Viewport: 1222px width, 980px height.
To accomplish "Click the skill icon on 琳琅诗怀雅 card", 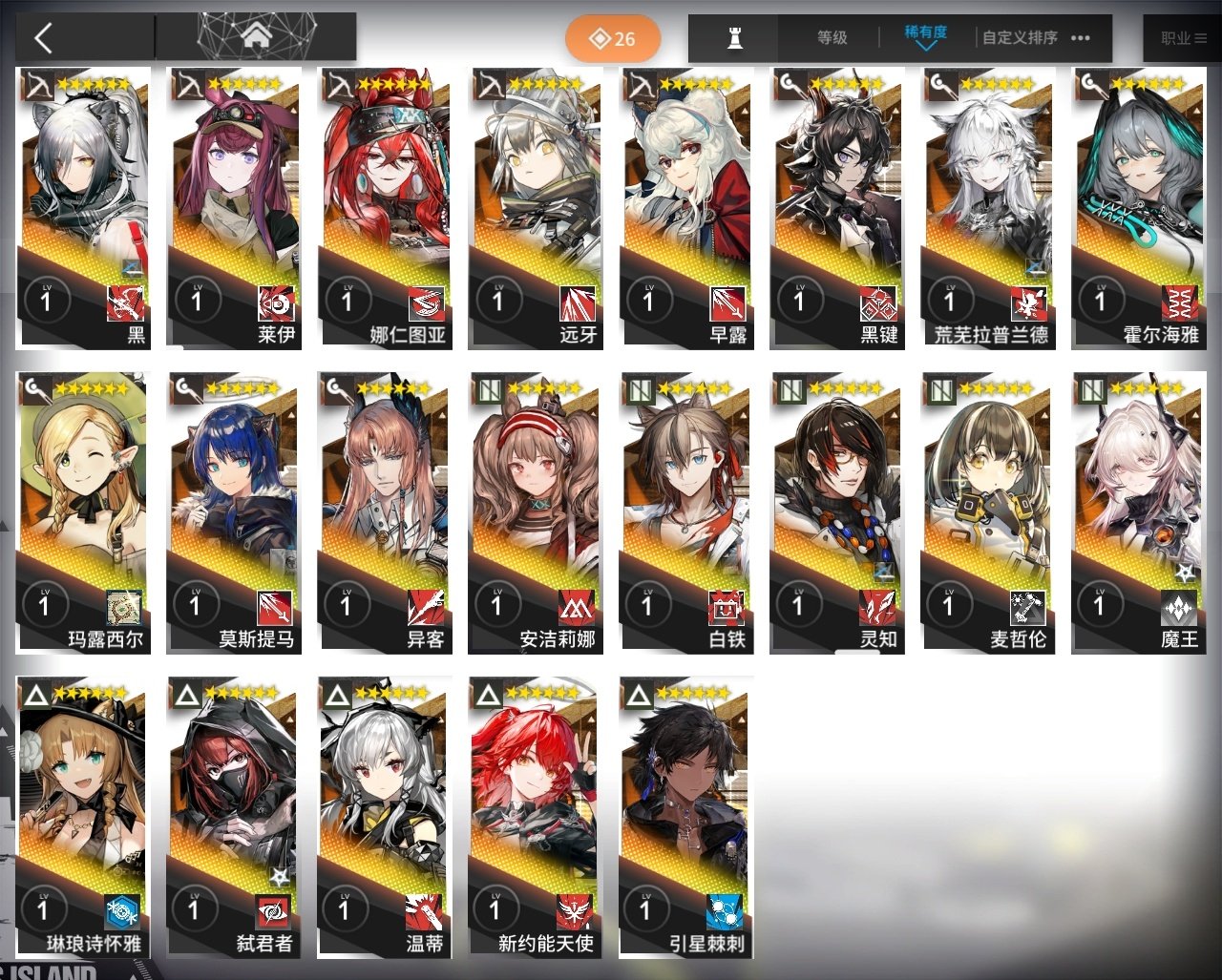I will [x=123, y=912].
